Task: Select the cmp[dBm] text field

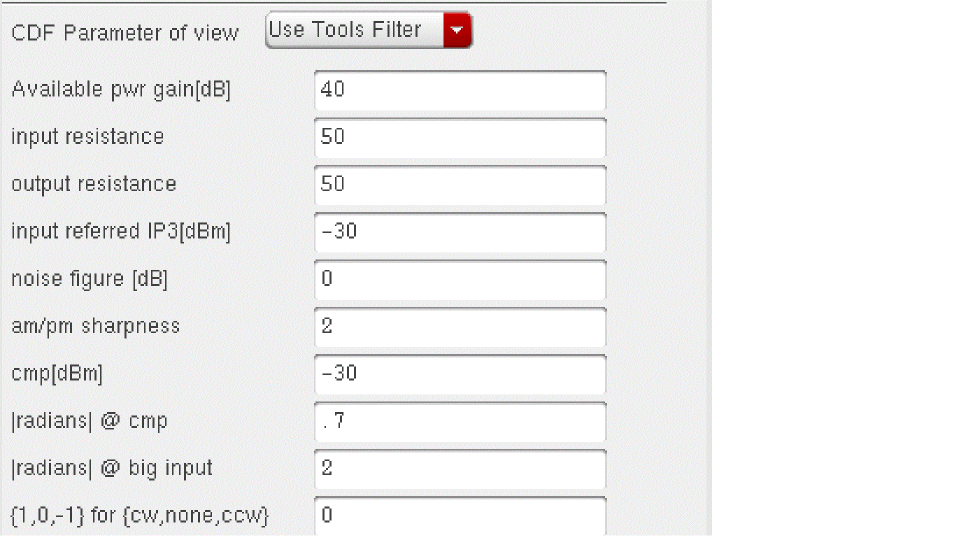Action: [459, 374]
